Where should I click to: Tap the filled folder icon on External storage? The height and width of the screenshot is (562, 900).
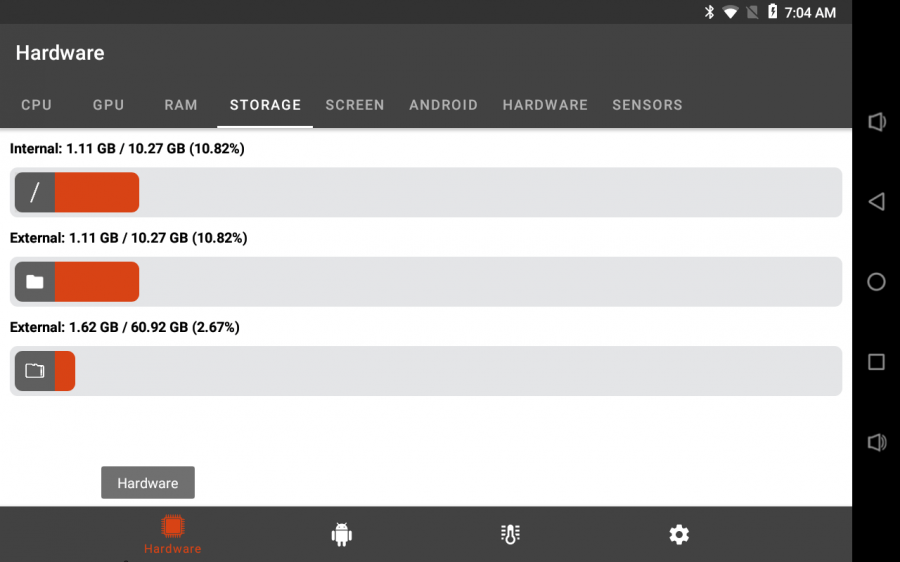[x=35, y=282]
